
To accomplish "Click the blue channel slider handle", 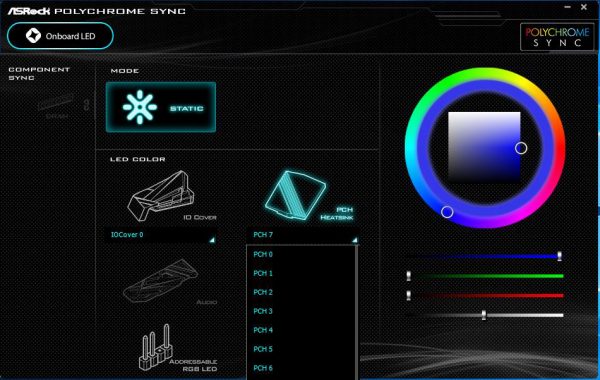I will pyautogui.click(x=559, y=256).
